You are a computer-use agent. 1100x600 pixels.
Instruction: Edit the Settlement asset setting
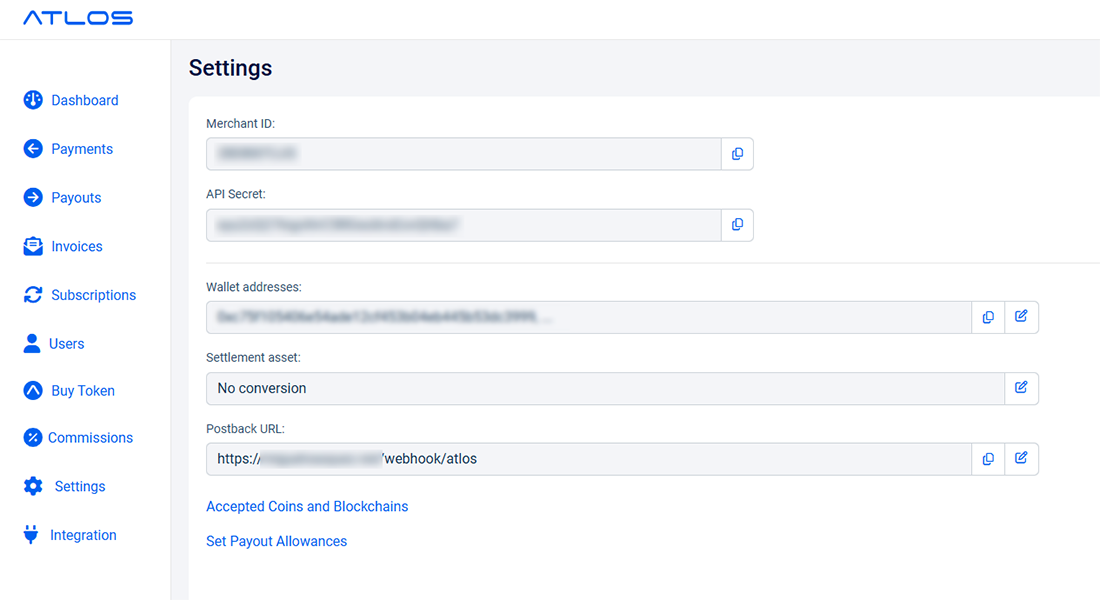[x=1021, y=388]
